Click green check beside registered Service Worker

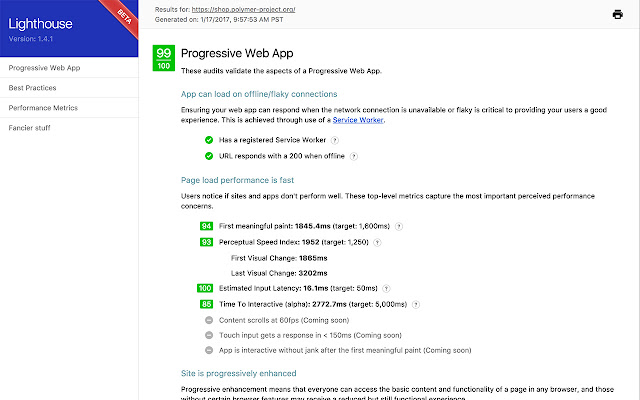(209, 140)
